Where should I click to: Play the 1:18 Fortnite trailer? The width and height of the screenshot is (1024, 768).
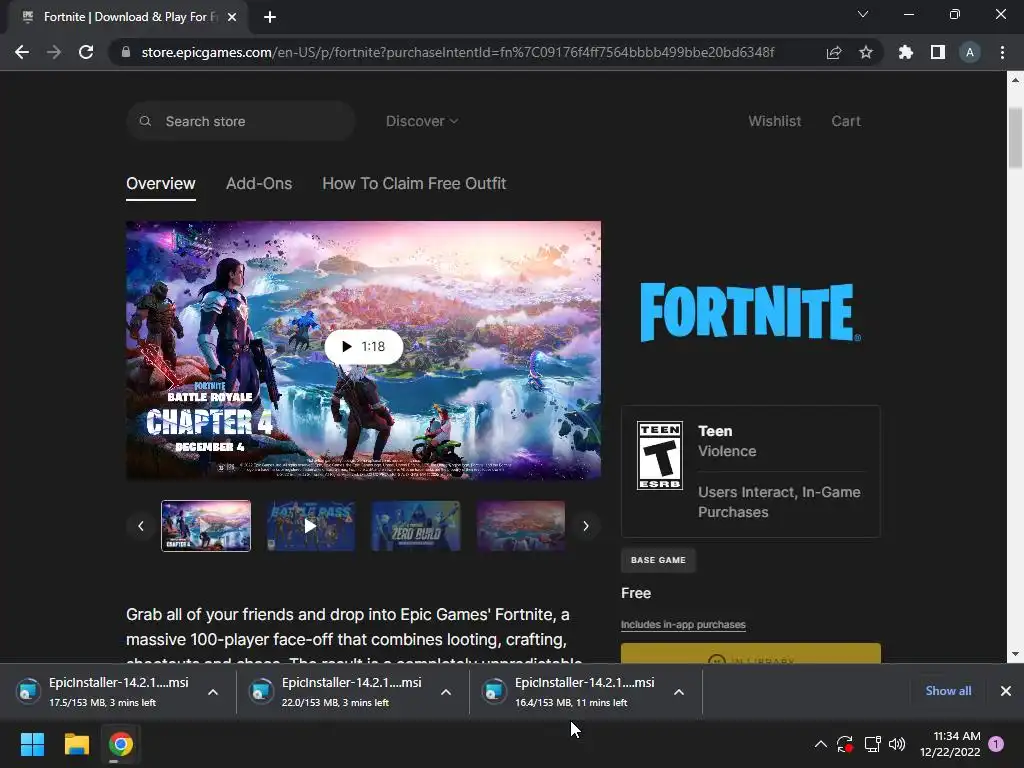(x=364, y=347)
